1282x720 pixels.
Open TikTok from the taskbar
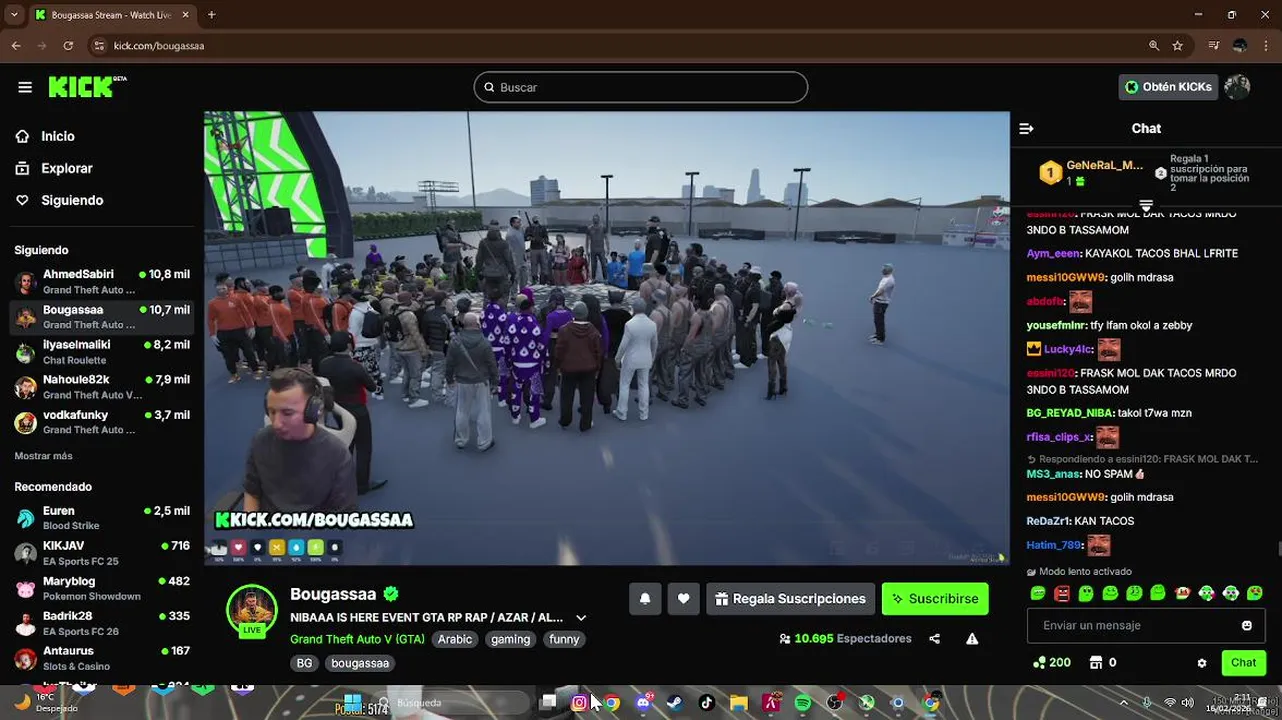click(707, 703)
